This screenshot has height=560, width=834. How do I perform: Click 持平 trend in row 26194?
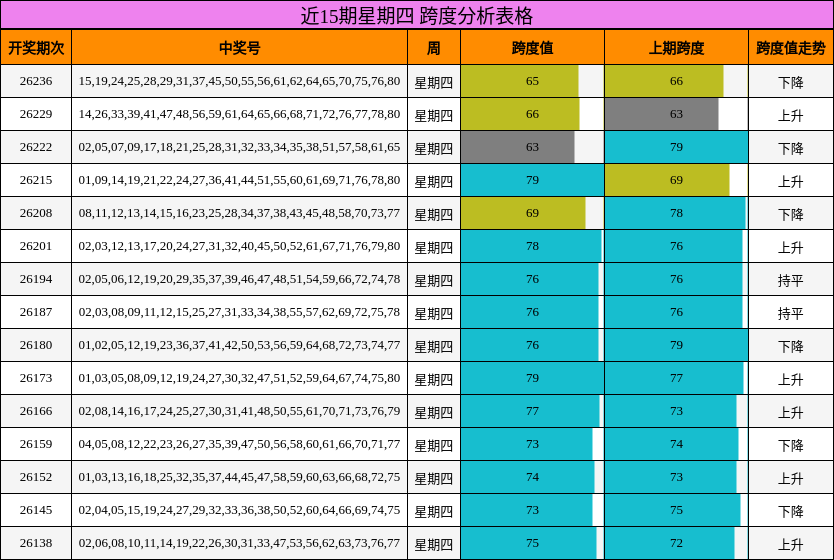click(791, 280)
